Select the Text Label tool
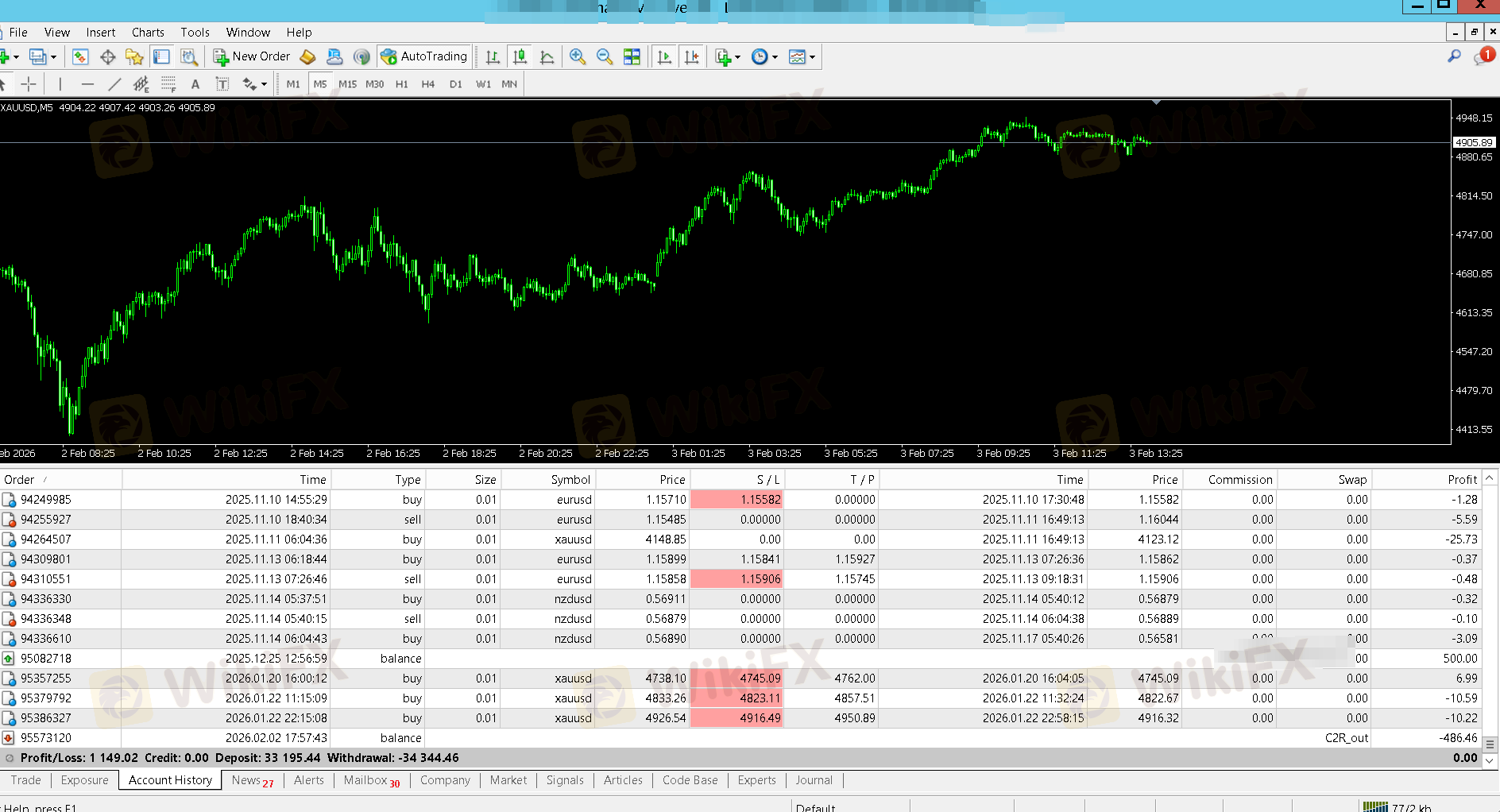The height and width of the screenshot is (812, 1500). point(222,84)
